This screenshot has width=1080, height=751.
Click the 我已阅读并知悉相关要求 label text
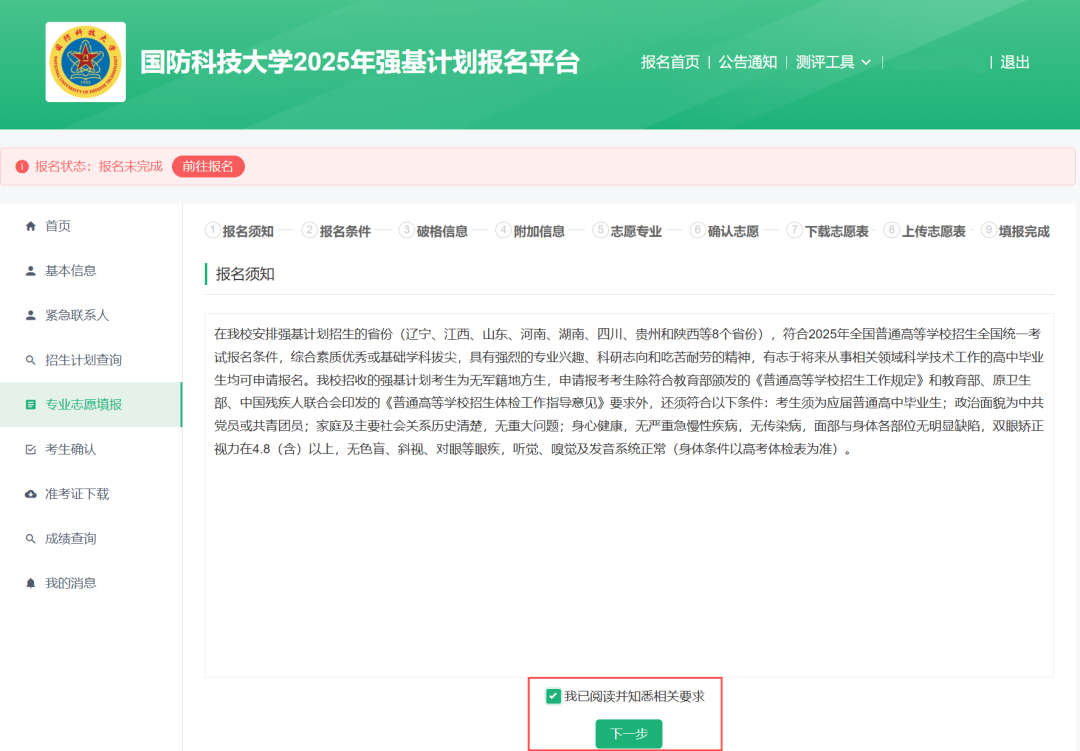tap(634, 697)
